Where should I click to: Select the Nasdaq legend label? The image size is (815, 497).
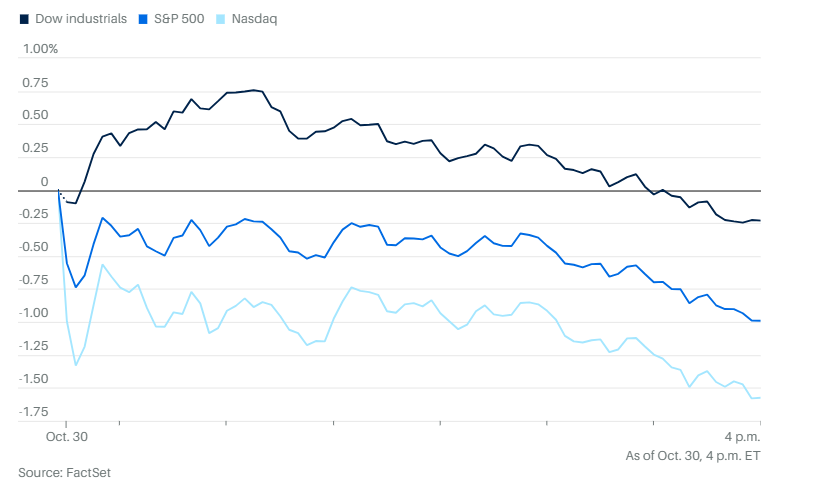[254, 19]
